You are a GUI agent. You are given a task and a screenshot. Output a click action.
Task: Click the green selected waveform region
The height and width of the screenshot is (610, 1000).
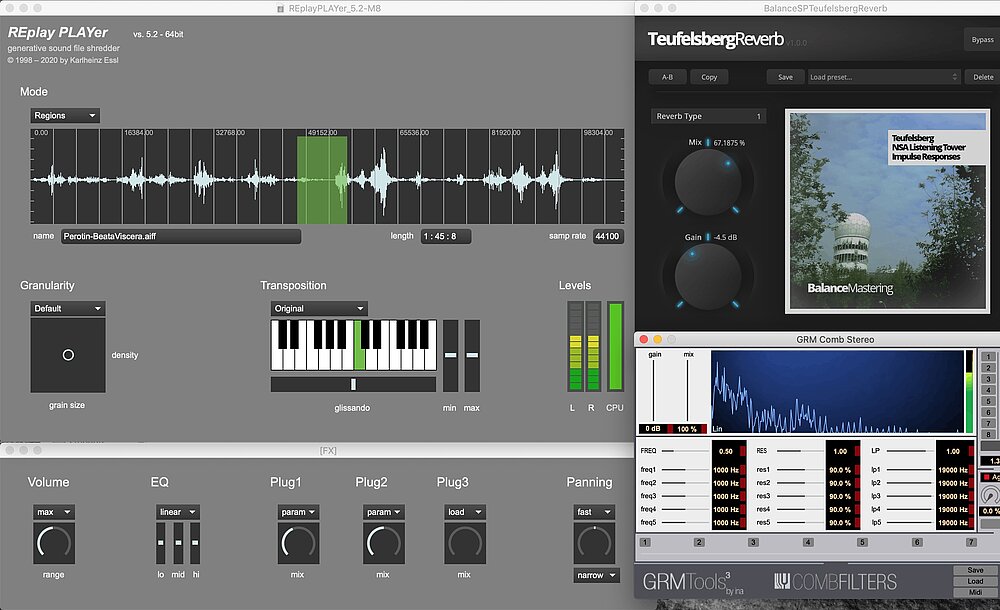click(x=322, y=180)
